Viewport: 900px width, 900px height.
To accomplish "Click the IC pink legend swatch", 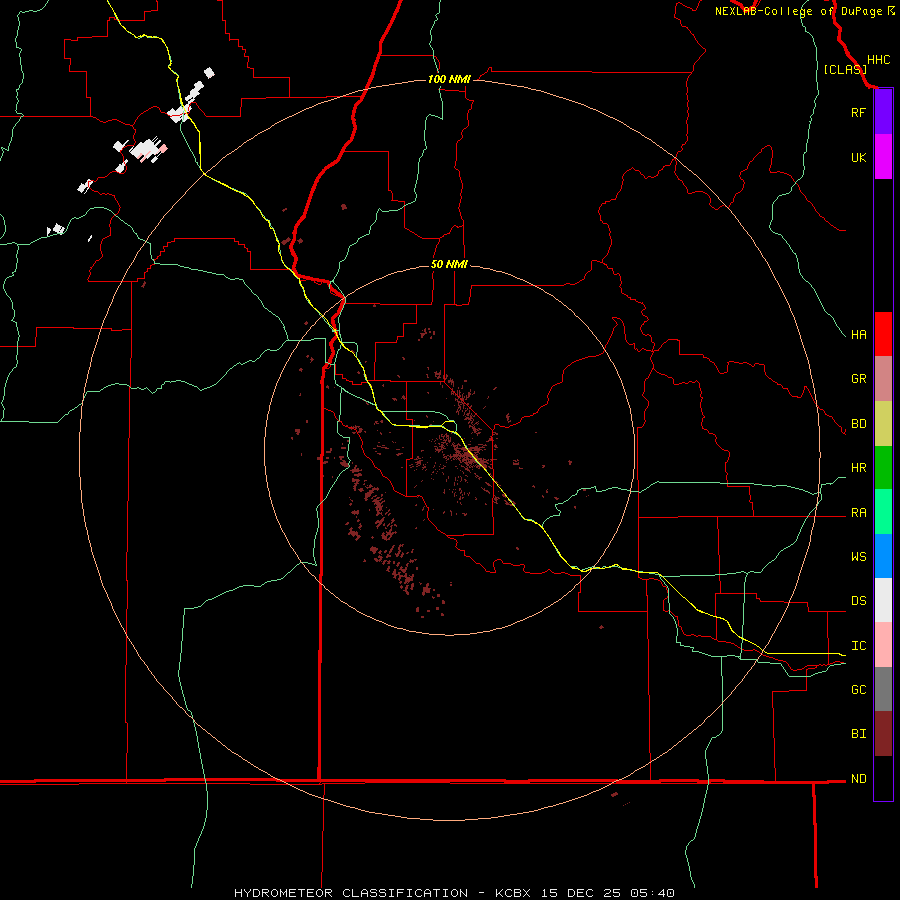I will coord(883,645).
